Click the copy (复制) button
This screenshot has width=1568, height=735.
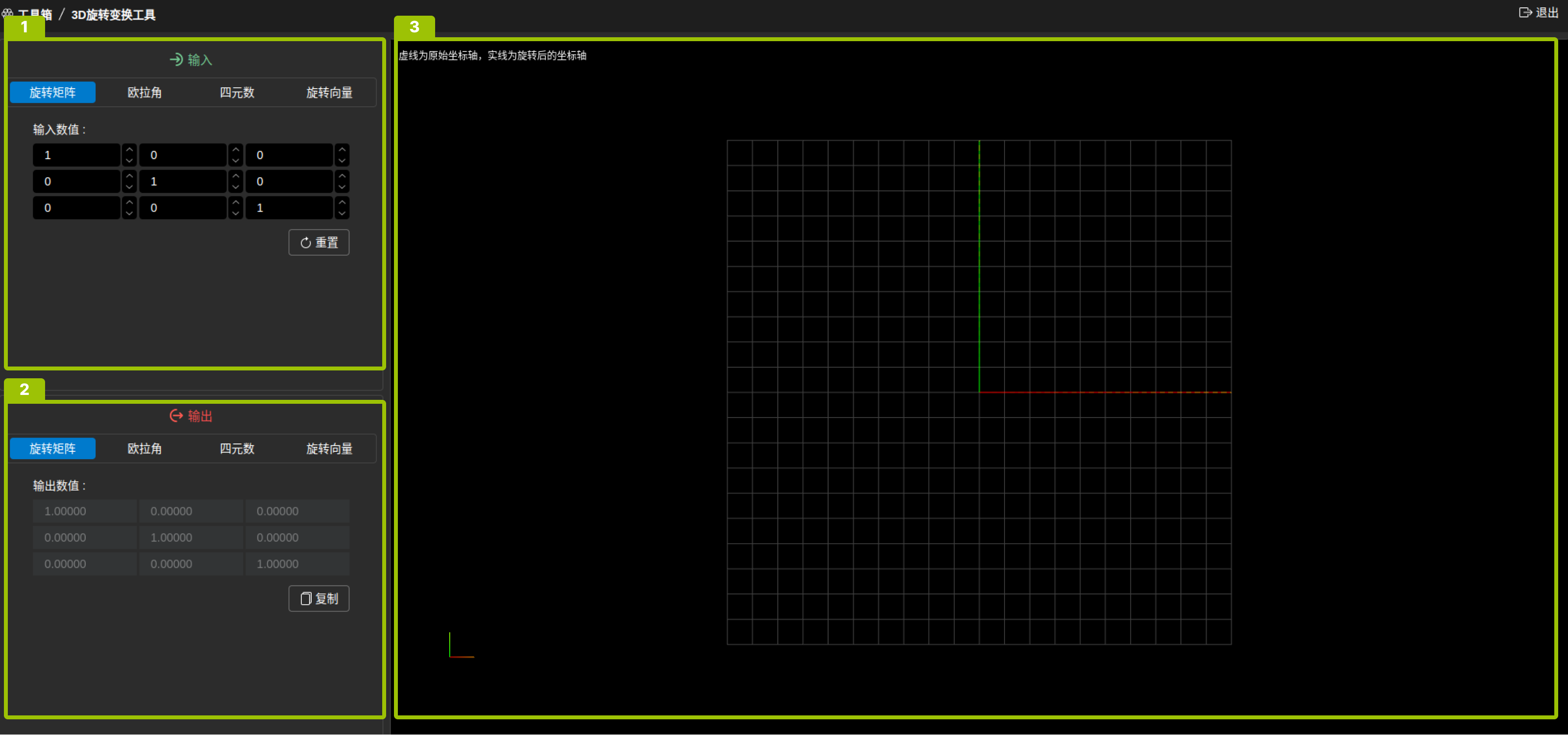(318, 598)
